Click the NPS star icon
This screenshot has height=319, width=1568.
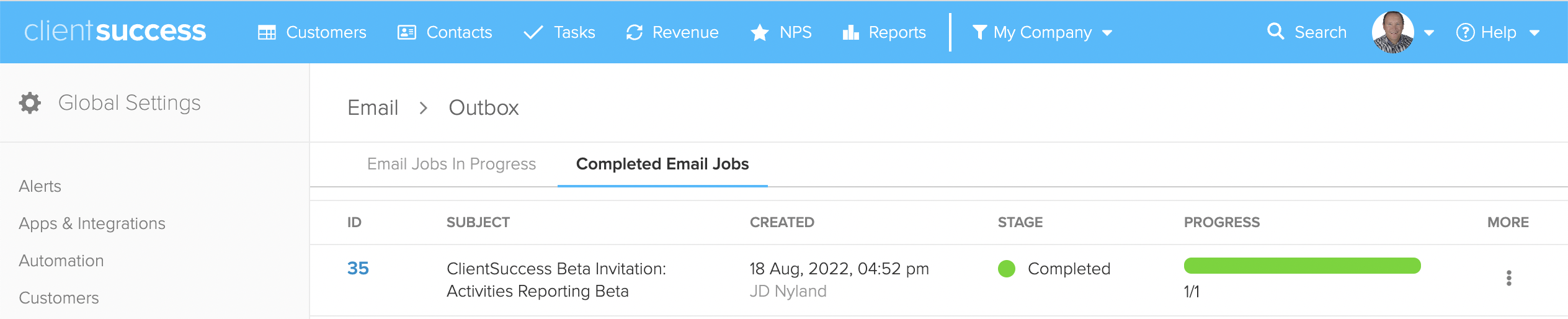coord(760,32)
